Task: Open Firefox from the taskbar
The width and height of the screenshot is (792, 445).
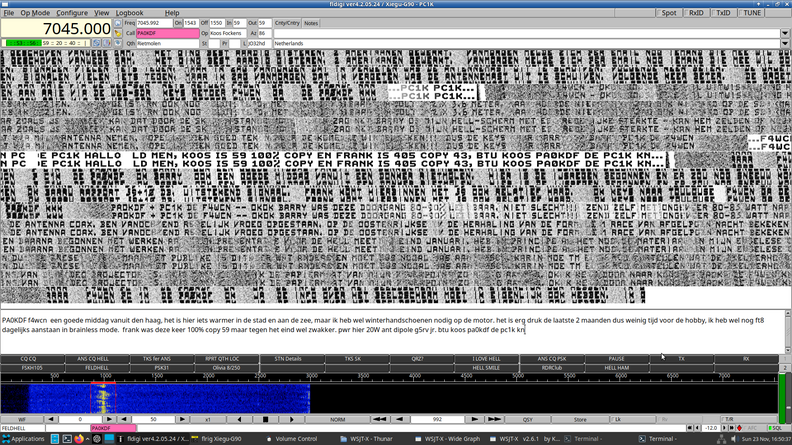Action: 79,438
